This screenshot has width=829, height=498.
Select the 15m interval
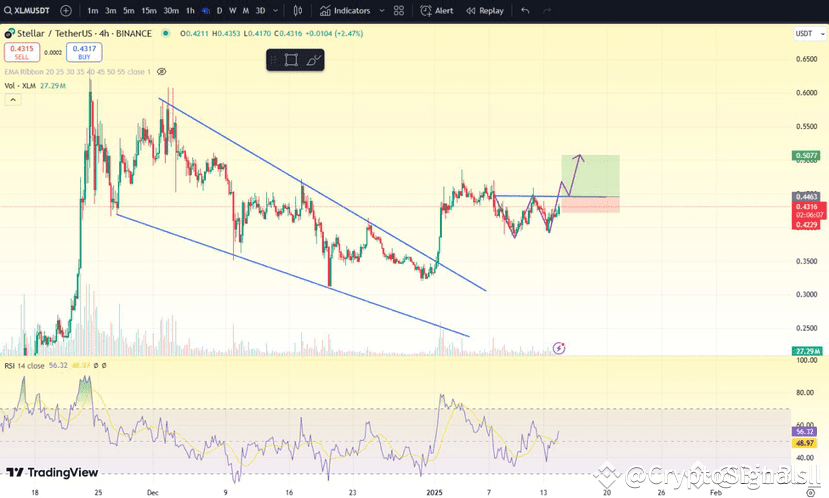point(149,11)
